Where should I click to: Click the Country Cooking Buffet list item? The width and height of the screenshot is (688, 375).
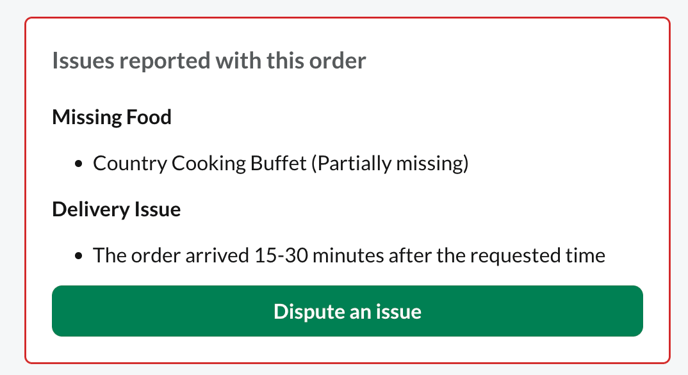click(x=281, y=164)
